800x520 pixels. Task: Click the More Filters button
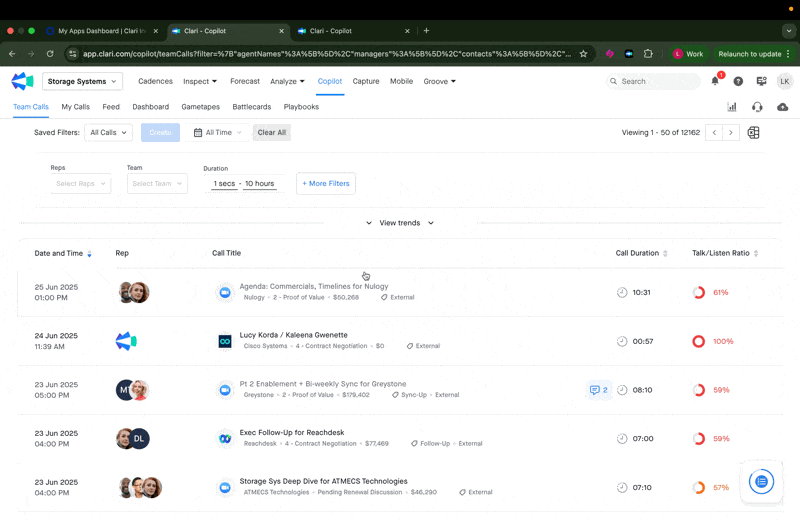(x=326, y=184)
